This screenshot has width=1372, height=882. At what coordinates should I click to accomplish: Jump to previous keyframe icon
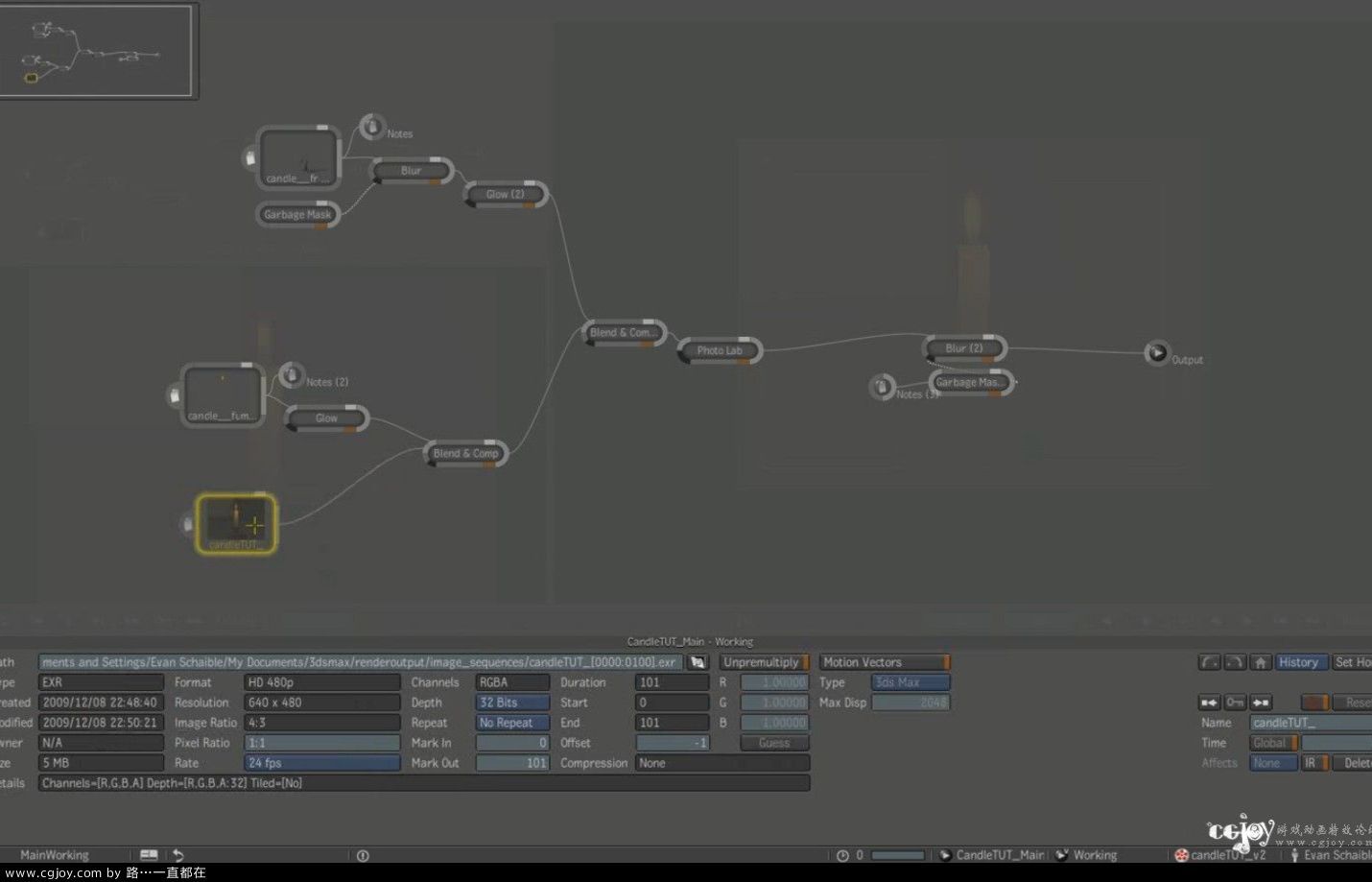(x=1209, y=703)
